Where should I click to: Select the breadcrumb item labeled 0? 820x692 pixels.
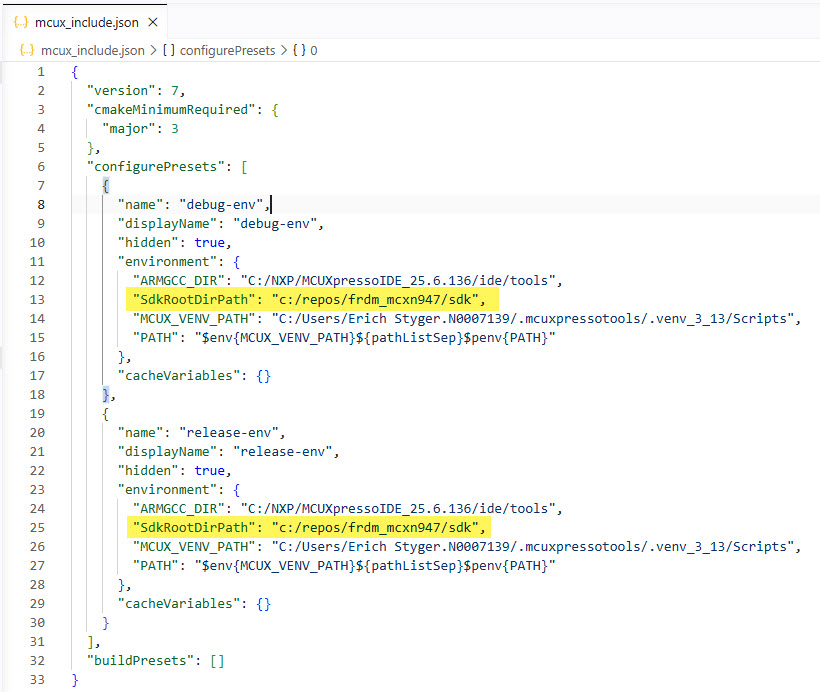(x=314, y=50)
